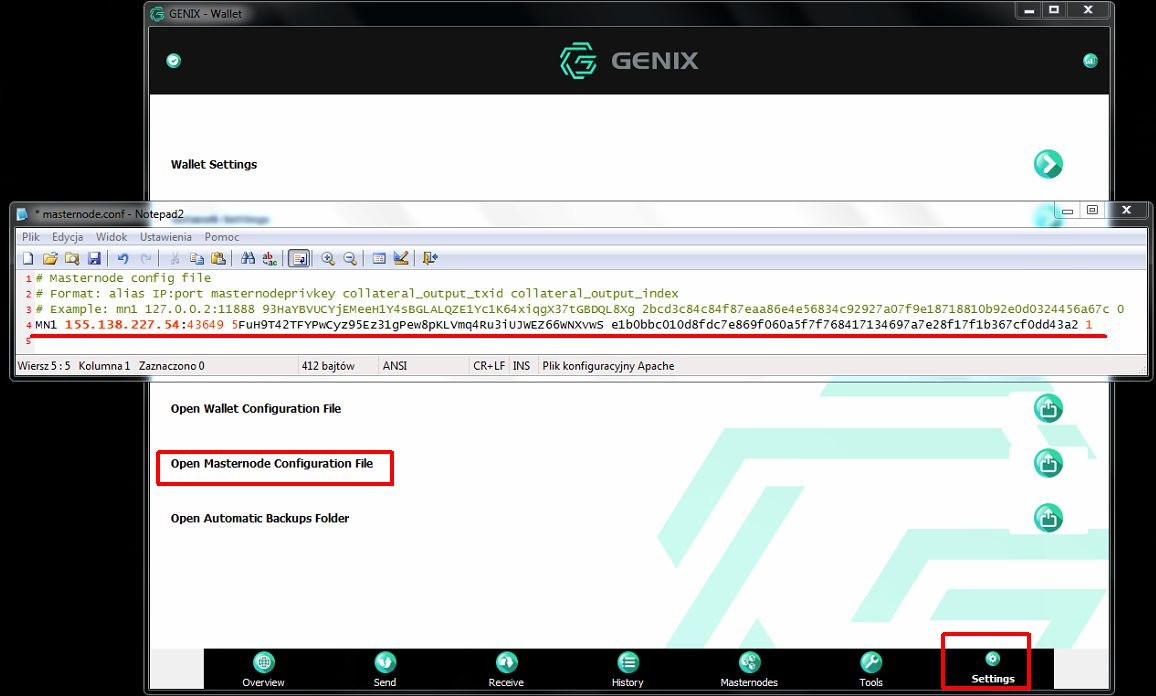Click '412 bajtów' in status bar
Image resolution: width=1156 pixels, height=696 pixels.
[x=328, y=366]
